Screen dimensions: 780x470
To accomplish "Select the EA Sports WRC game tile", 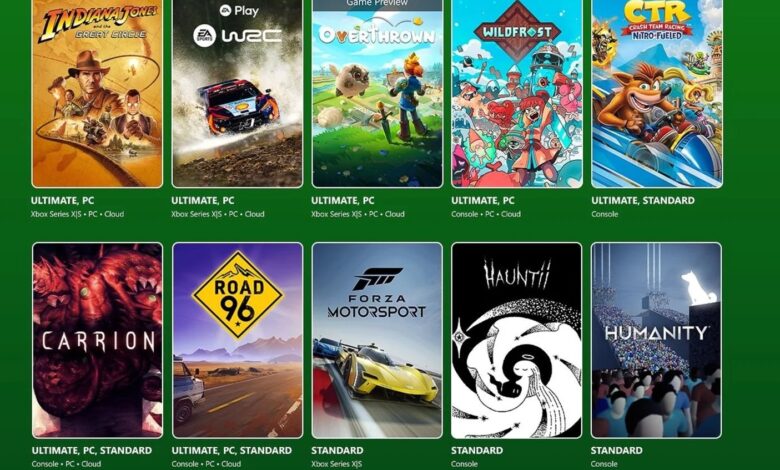I will click(237, 94).
